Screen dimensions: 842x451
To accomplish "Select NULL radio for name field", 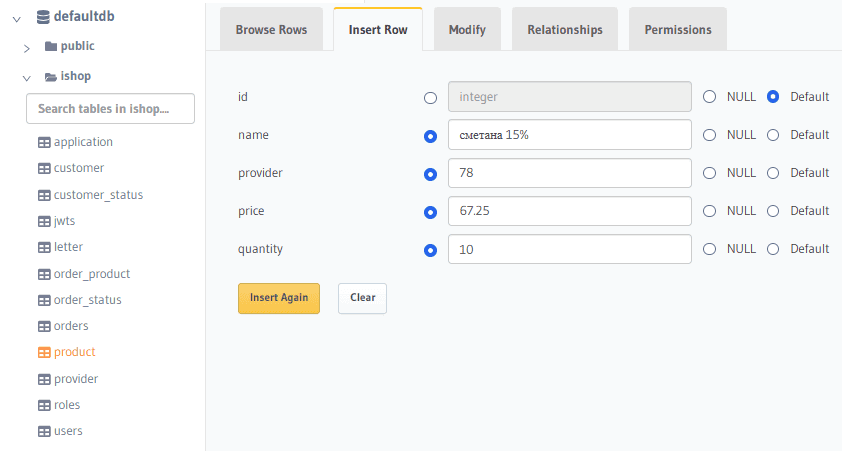I will point(710,135).
